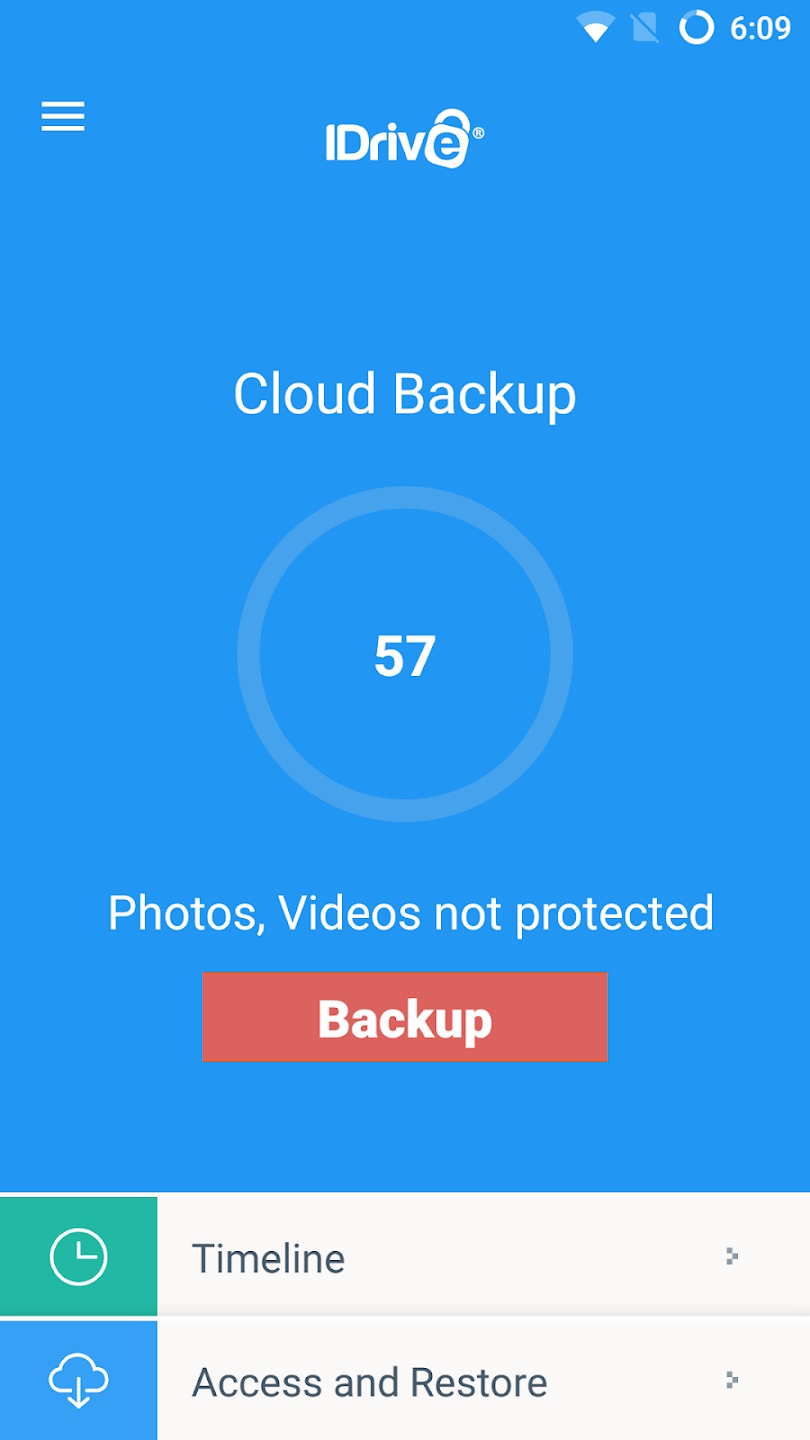Image resolution: width=810 pixels, height=1440 pixels.
Task: Tap the no SIM card icon
Action: tap(646, 28)
